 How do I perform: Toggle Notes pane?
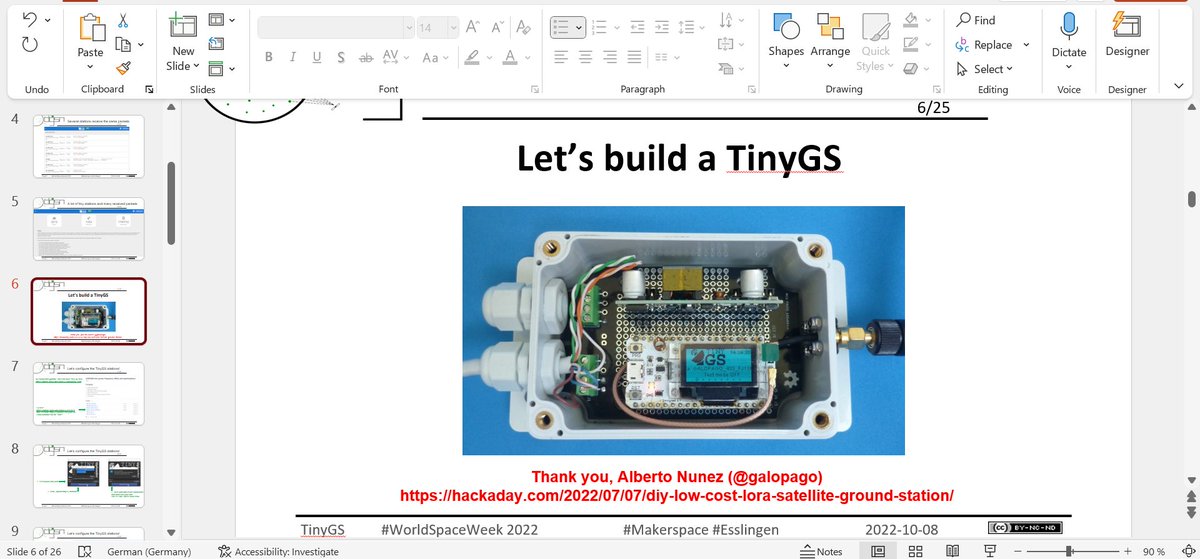[823, 551]
